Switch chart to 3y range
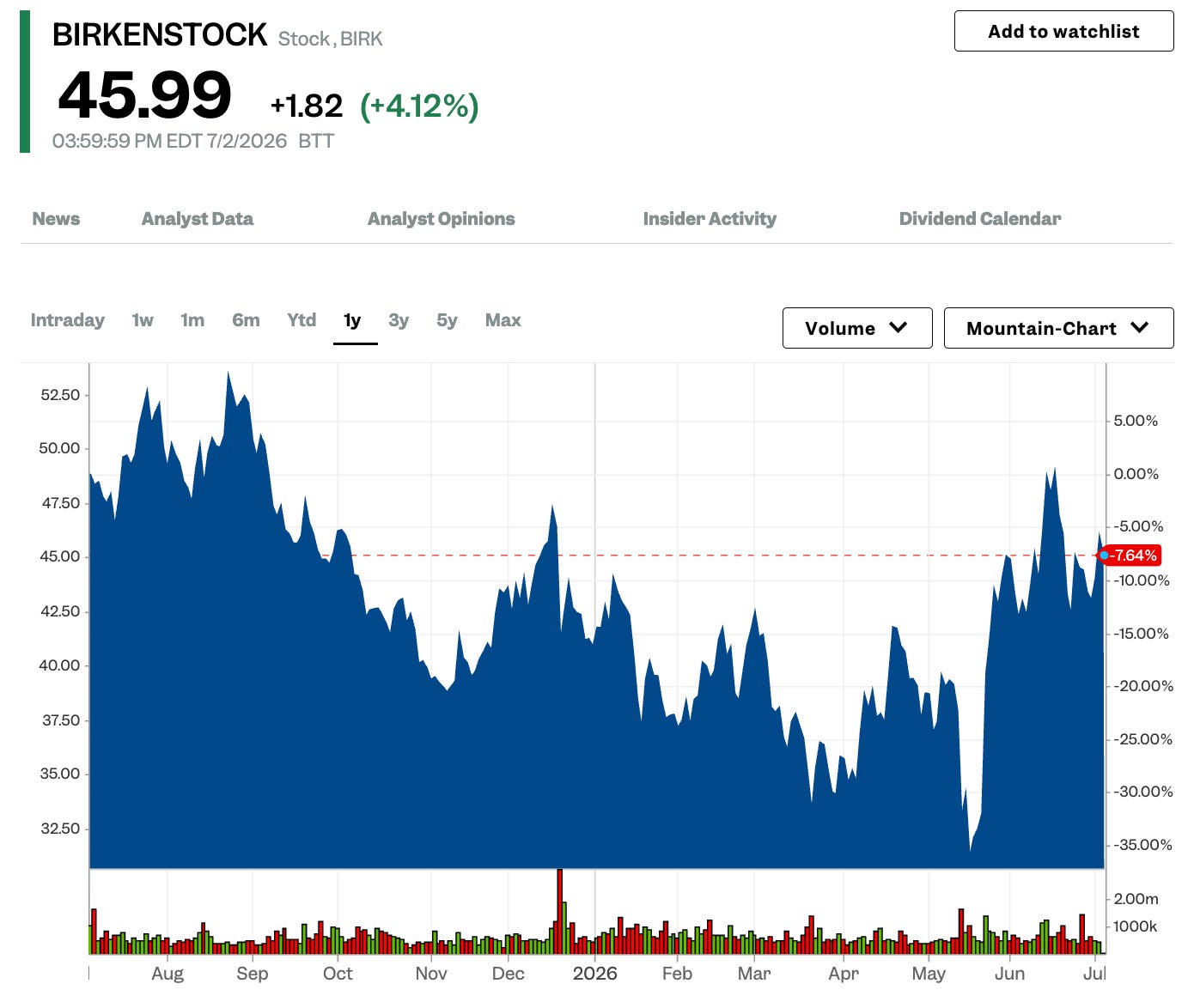1194x1008 pixels. pyautogui.click(x=399, y=320)
